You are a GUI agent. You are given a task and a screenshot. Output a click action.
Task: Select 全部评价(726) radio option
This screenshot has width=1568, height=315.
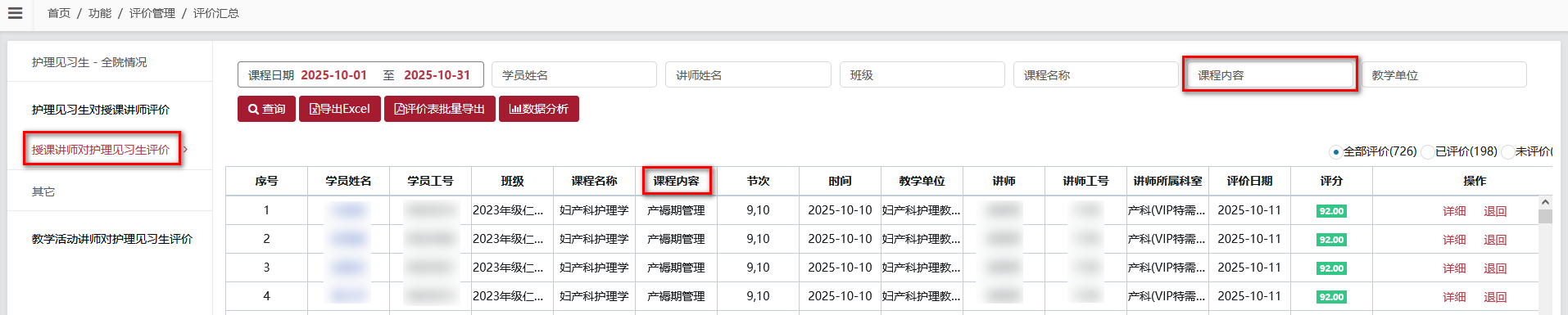coord(1335,151)
